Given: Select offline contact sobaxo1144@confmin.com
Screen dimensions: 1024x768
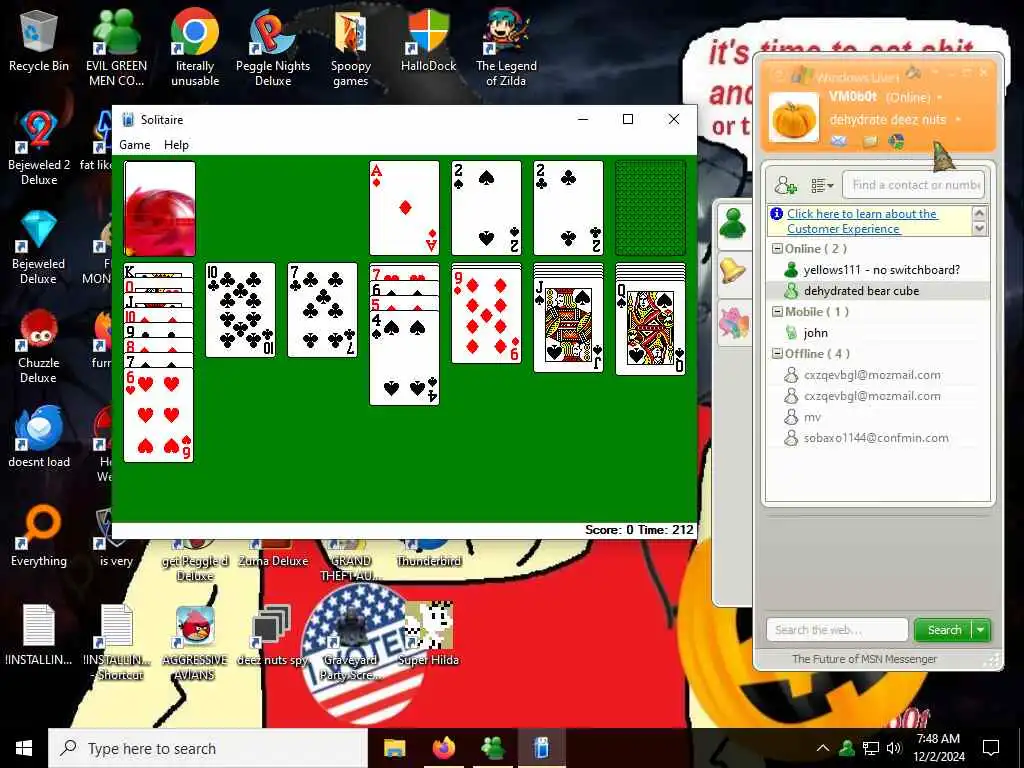Looking at the screenshot, I should [x=878, y=438].
